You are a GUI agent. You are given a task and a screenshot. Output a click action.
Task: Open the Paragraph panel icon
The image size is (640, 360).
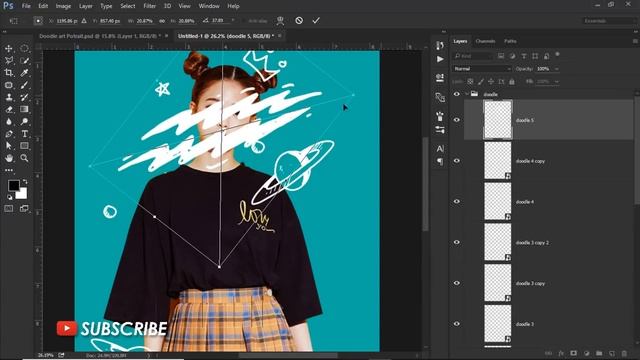pos(440,161)
